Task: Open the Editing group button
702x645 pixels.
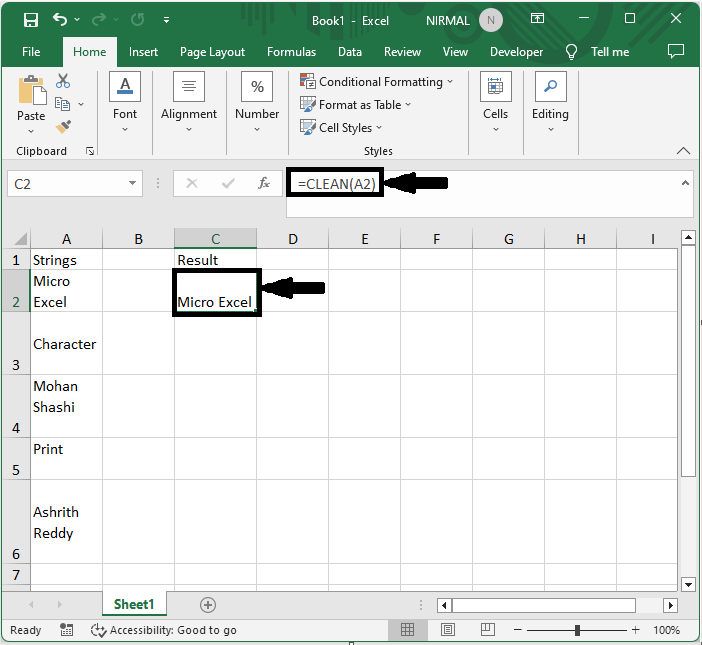Action: pos(550,103)
